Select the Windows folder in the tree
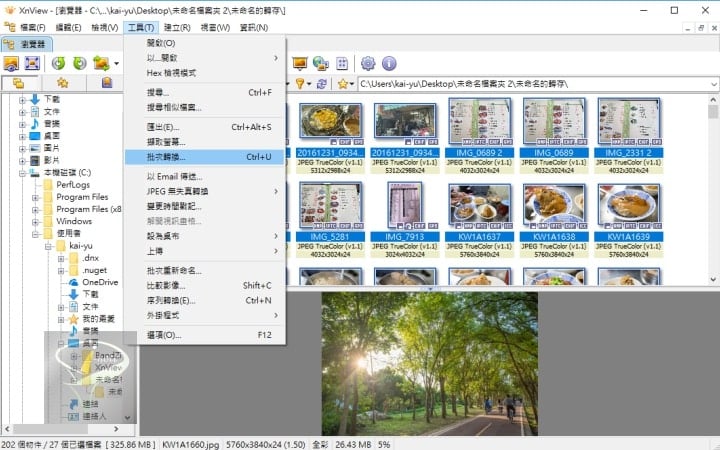The height and width of the screenshot is (450, 720). point(68,221)
